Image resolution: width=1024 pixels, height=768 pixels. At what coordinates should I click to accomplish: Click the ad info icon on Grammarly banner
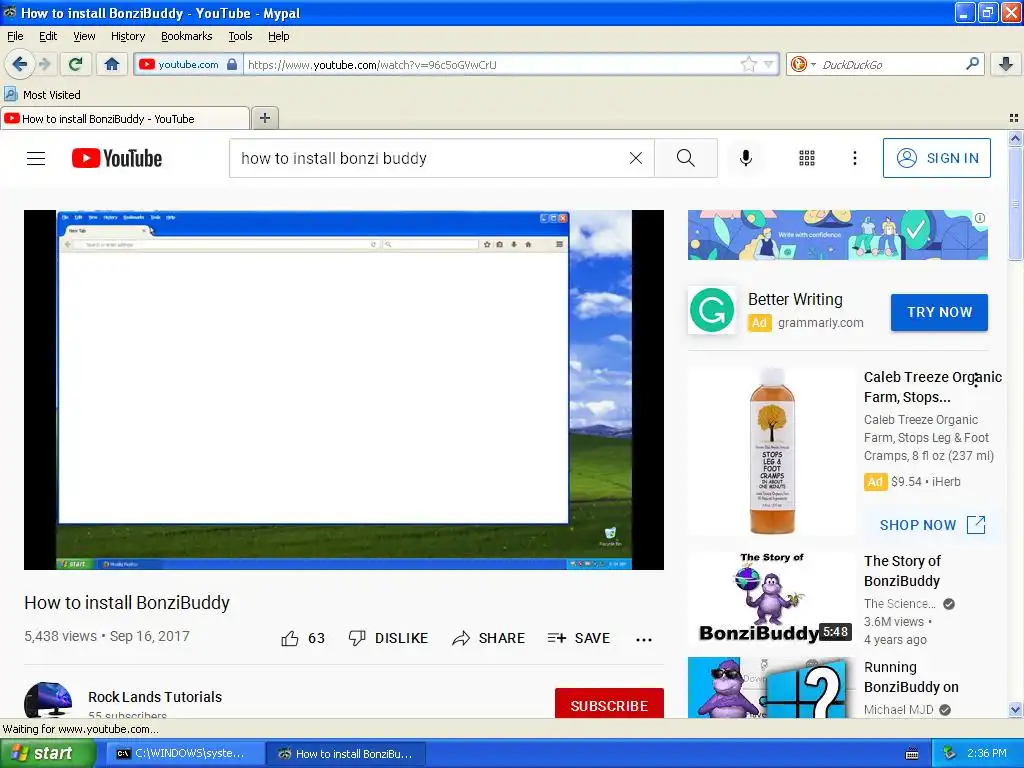pos(980,218)
